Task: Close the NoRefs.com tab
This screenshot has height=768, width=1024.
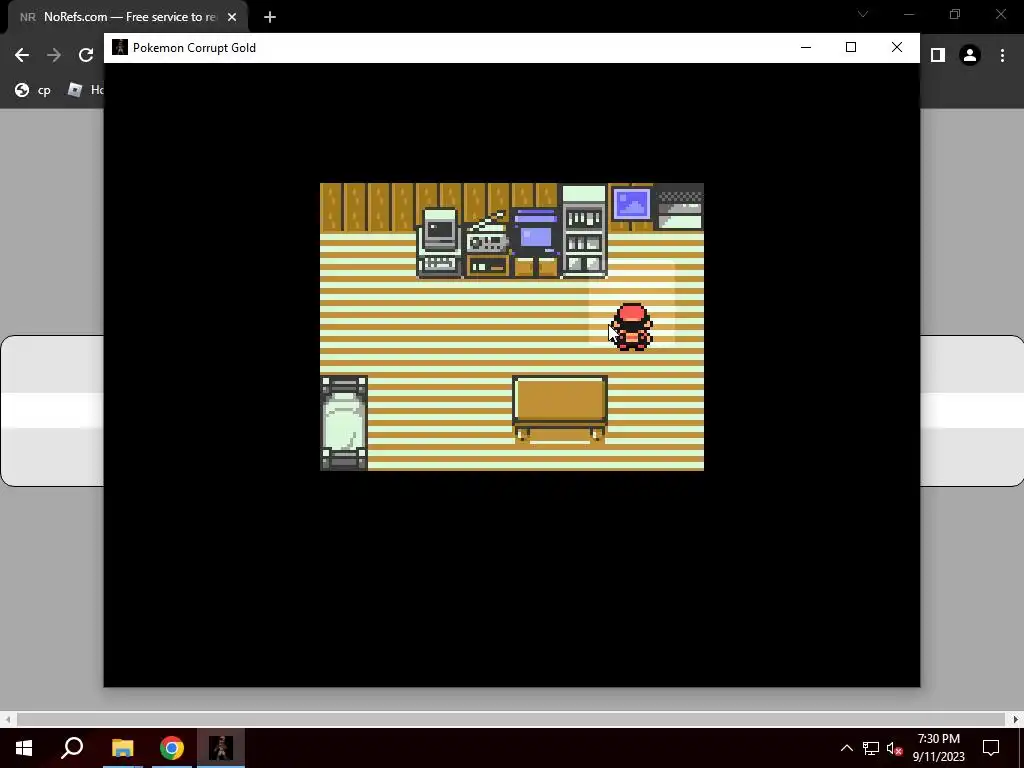Action: coord(232,17)
